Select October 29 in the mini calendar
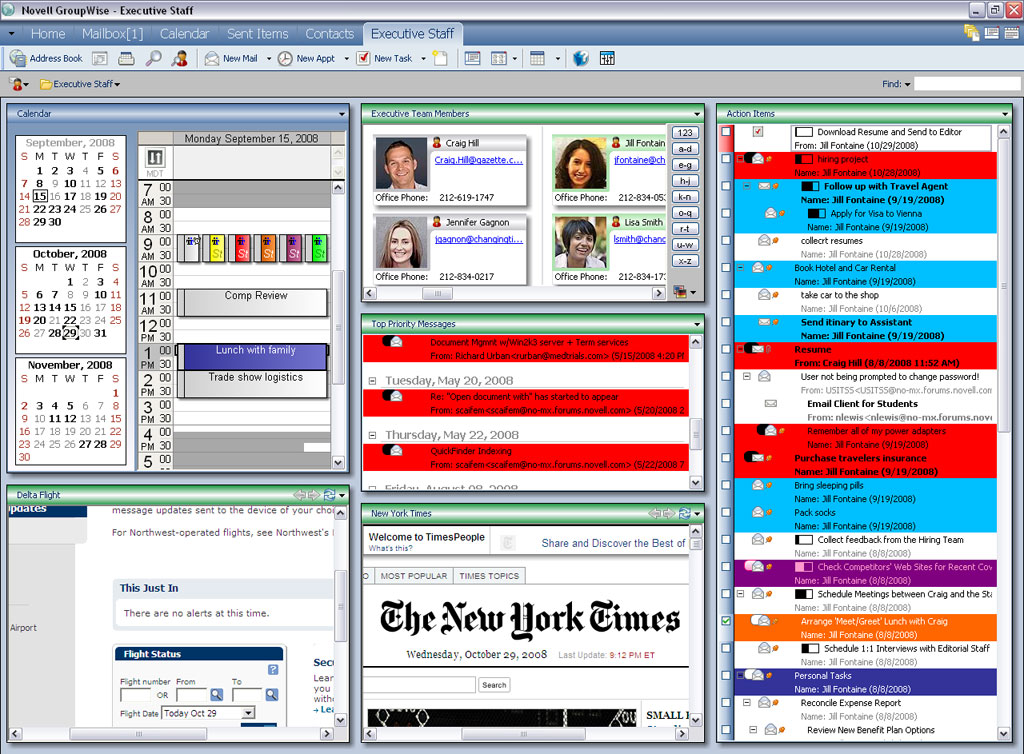This screenshot has height=754, width=1024. pos(70,333)
